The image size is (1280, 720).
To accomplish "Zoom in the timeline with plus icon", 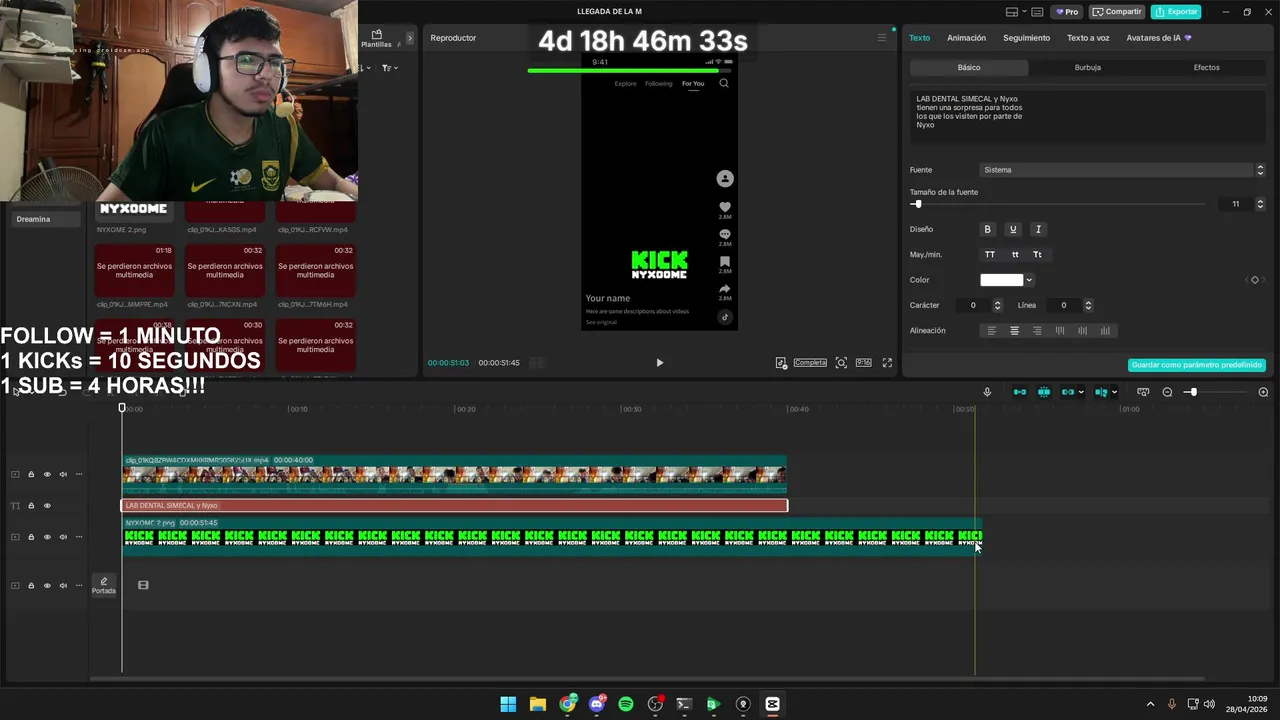I will pos(1263,392).
